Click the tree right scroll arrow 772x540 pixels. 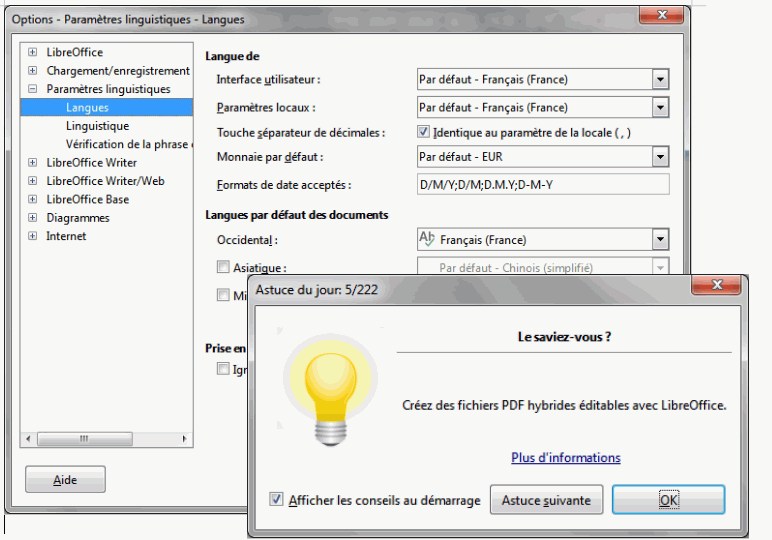185,439
